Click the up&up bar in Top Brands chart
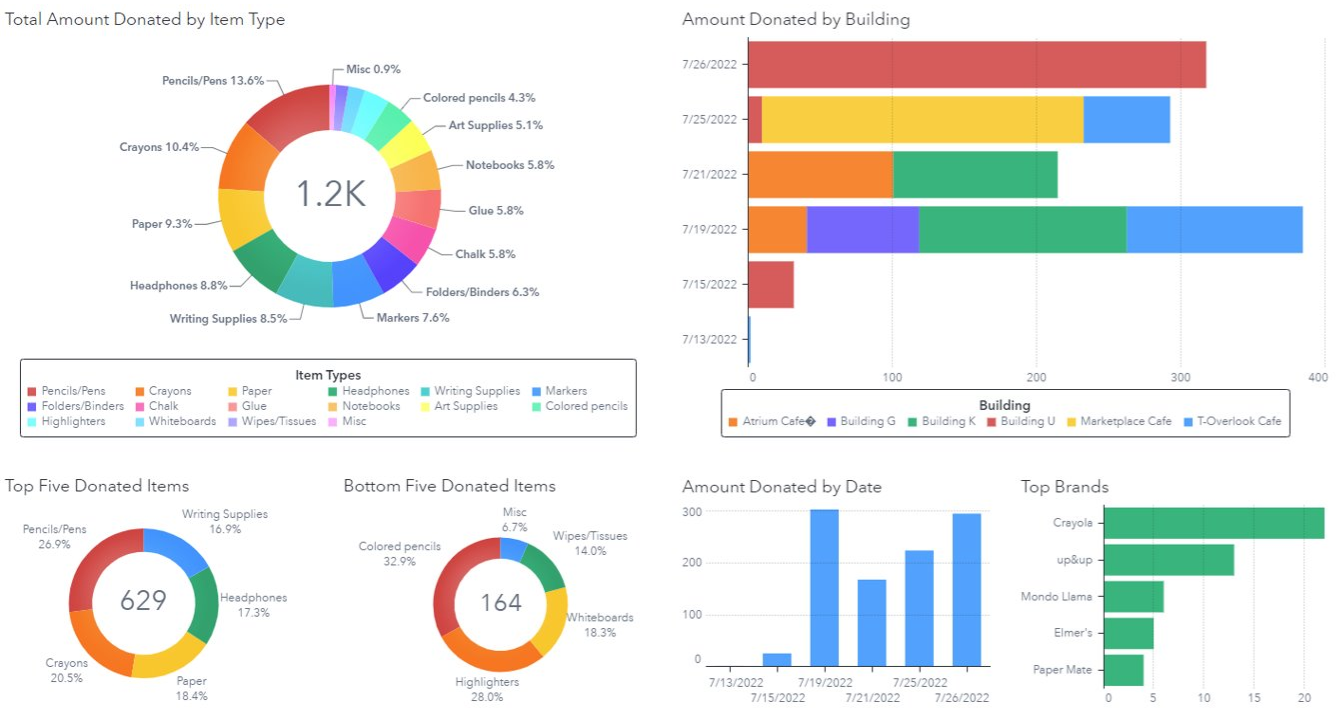Screen dimensions: 1343x714 pos(1170,560)
